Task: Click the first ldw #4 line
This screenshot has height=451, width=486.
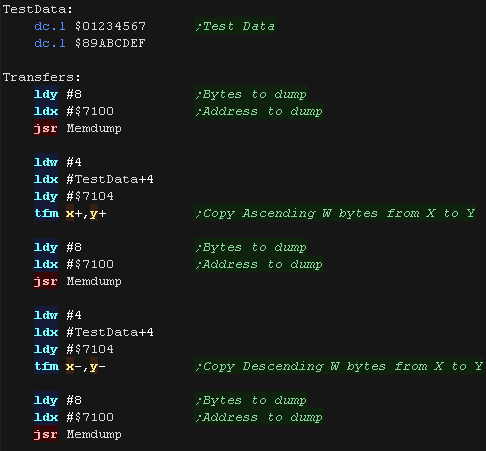Action: pyautogui.click(x=58, y=162)
